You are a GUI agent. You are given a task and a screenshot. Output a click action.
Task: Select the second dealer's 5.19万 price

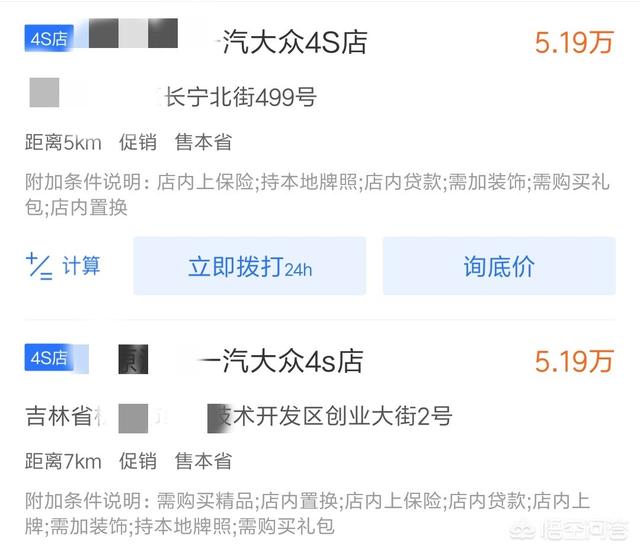(574, 361)
